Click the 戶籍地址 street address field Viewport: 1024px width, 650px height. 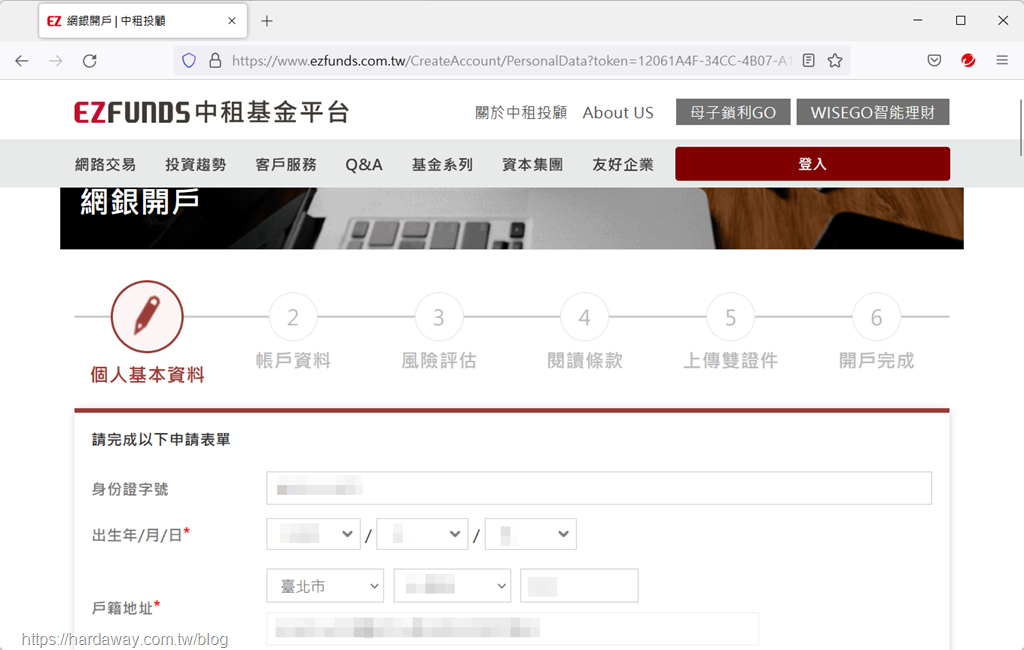point(513,628)
